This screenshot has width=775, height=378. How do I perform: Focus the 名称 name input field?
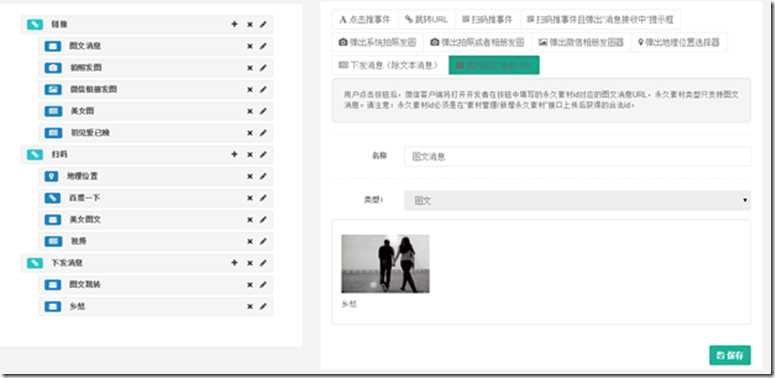(x=577, y=157)
